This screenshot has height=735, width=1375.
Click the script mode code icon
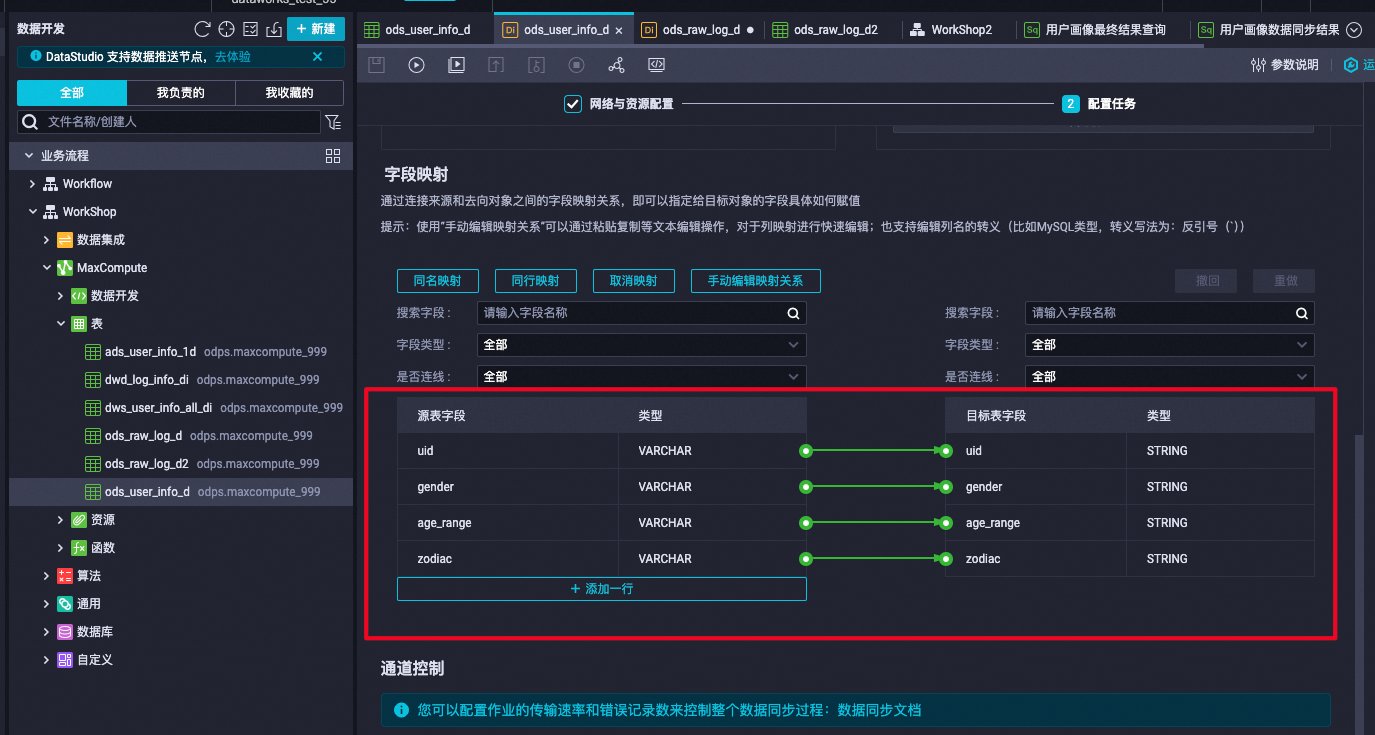tap(656, 65)
